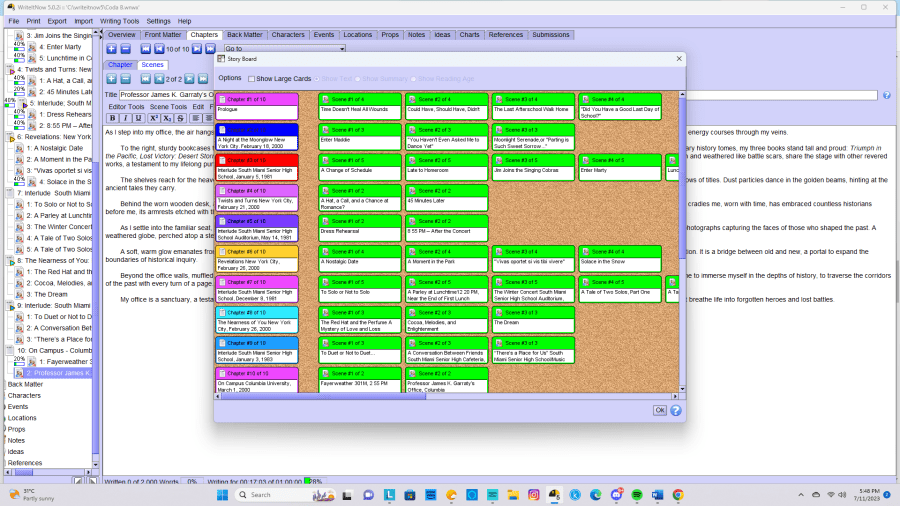Select the Show Reading Age radio button
This screenshot has height=506, width=900.
[x=414, y=78]
